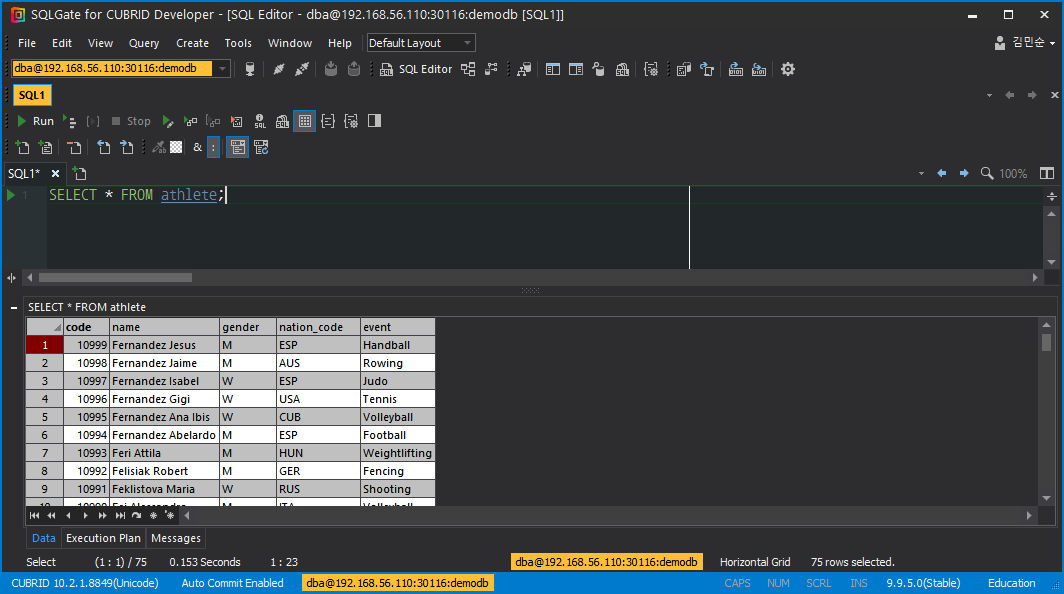1064x594 pixels.
Task: Click the editor horizontal scrollbar thumb
Action: point(115,277)
